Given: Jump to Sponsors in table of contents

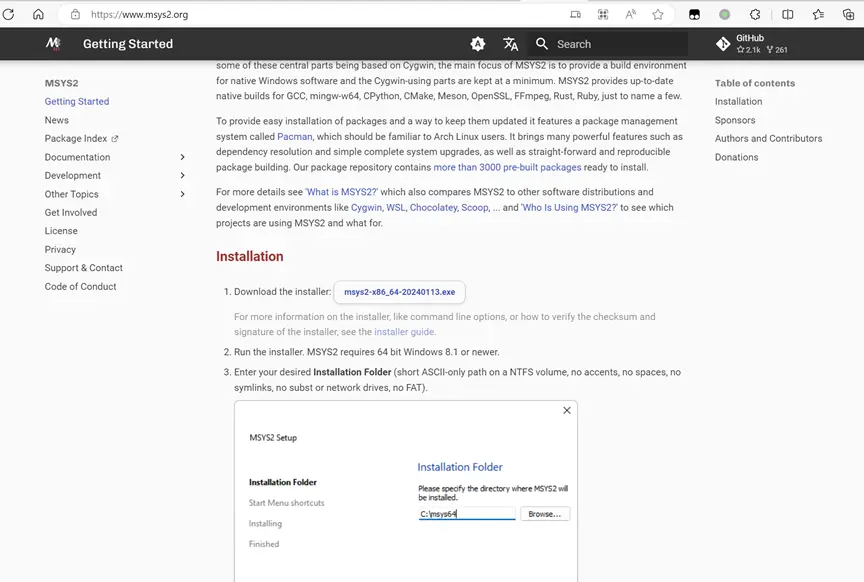Looking at the screenshot, I should click(x=735, y=120).
